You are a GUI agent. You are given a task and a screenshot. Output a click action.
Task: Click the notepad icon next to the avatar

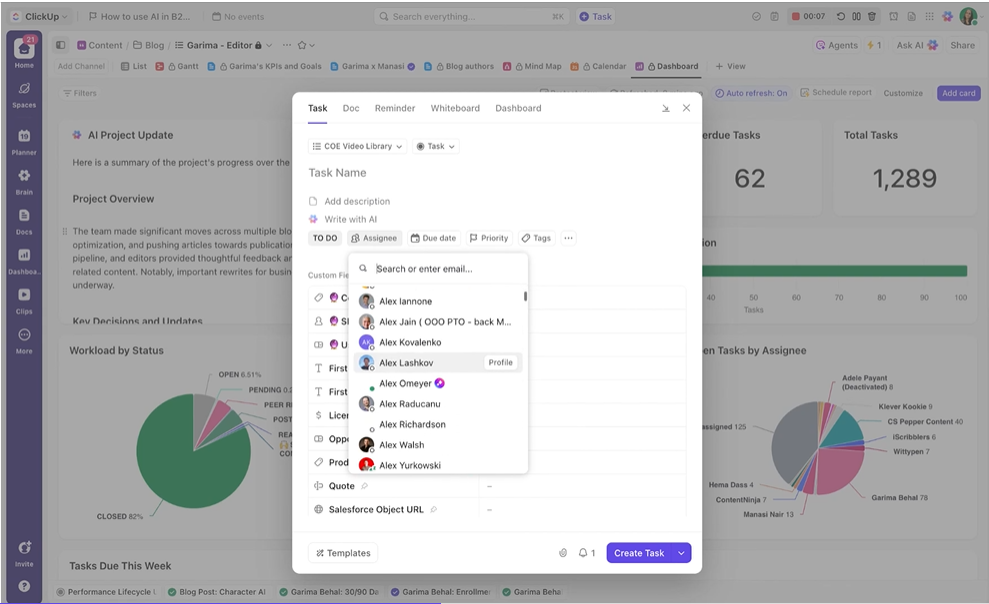pos(912,16)
